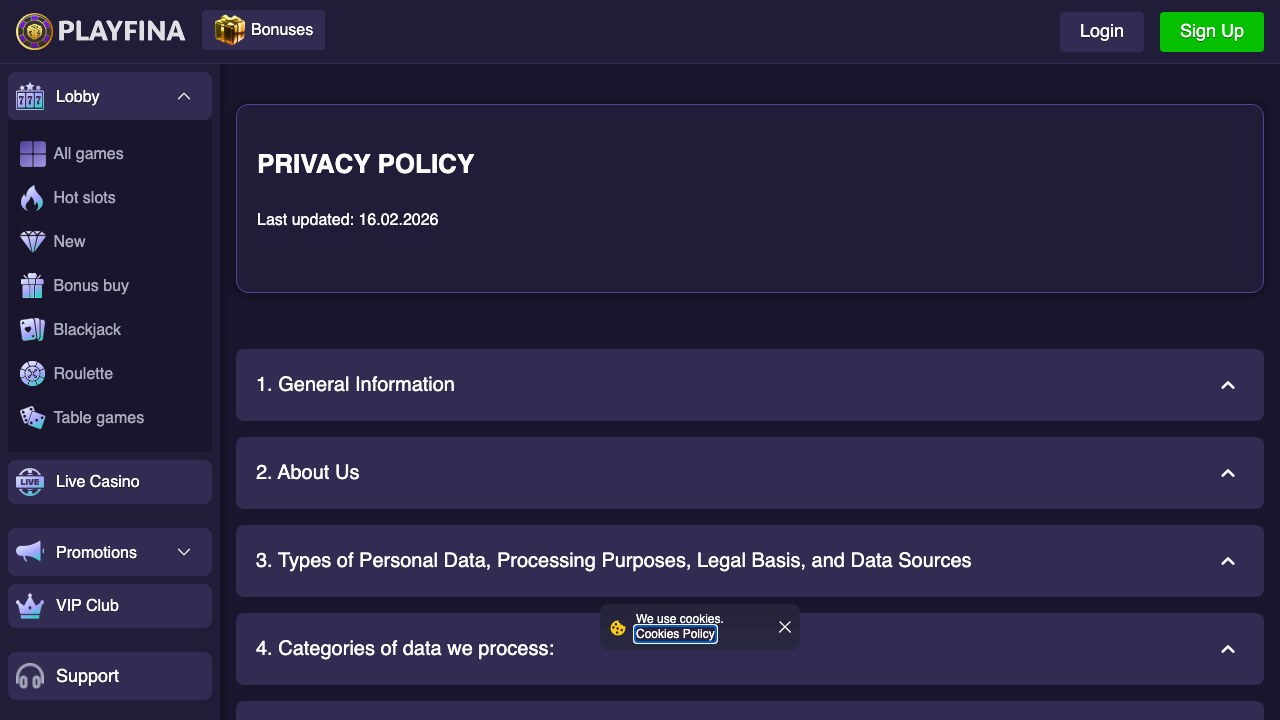
Task: Open the VIP Club page
Action: pos(110,606)
